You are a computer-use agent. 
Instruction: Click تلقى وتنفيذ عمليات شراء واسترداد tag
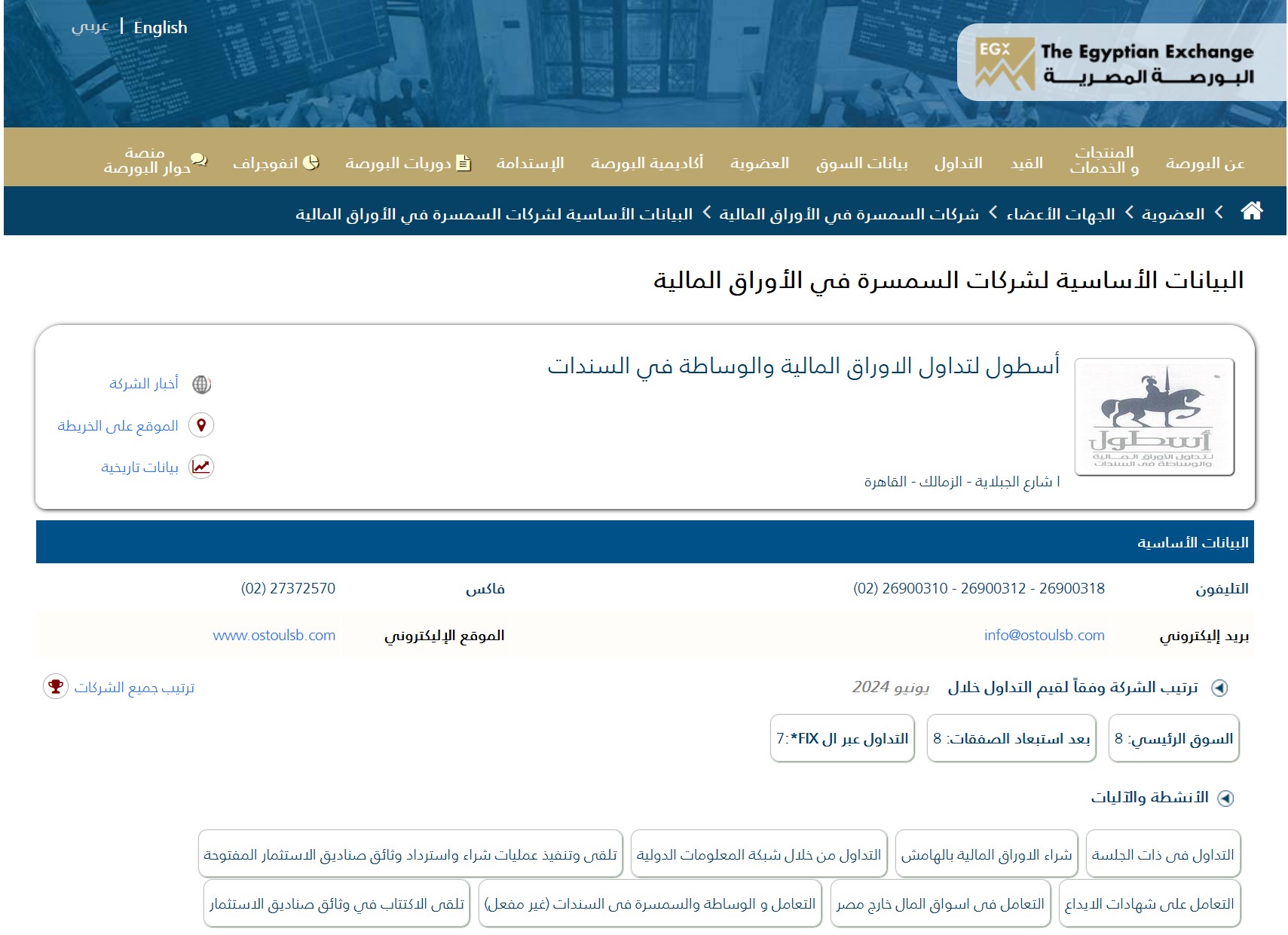[x=411, y=854]
